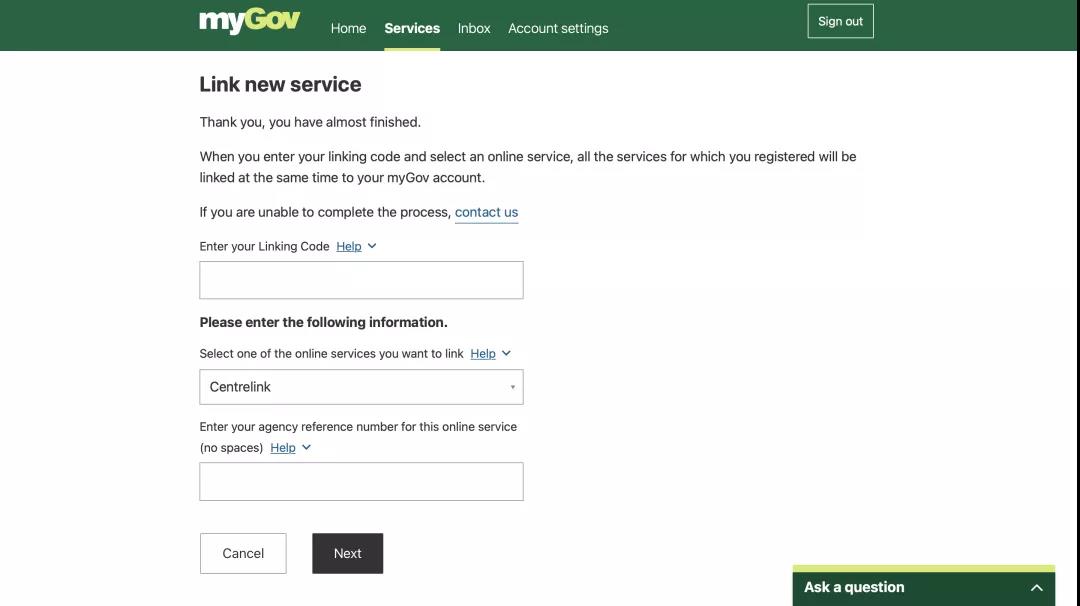Click 'Please enter the following information.' text

click(323, 322)
